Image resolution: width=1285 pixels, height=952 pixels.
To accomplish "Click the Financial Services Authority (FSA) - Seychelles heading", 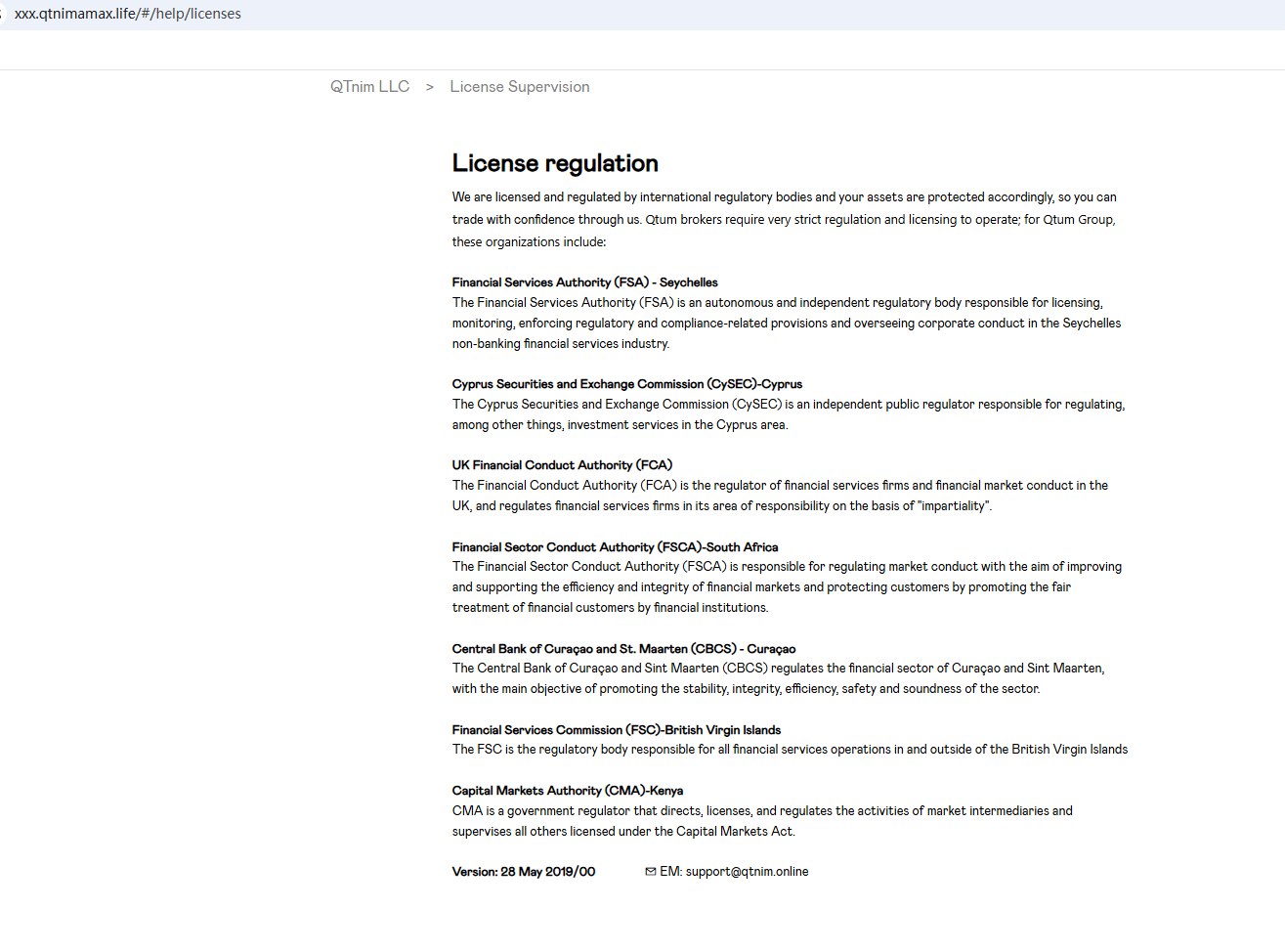I will [585, 282].
